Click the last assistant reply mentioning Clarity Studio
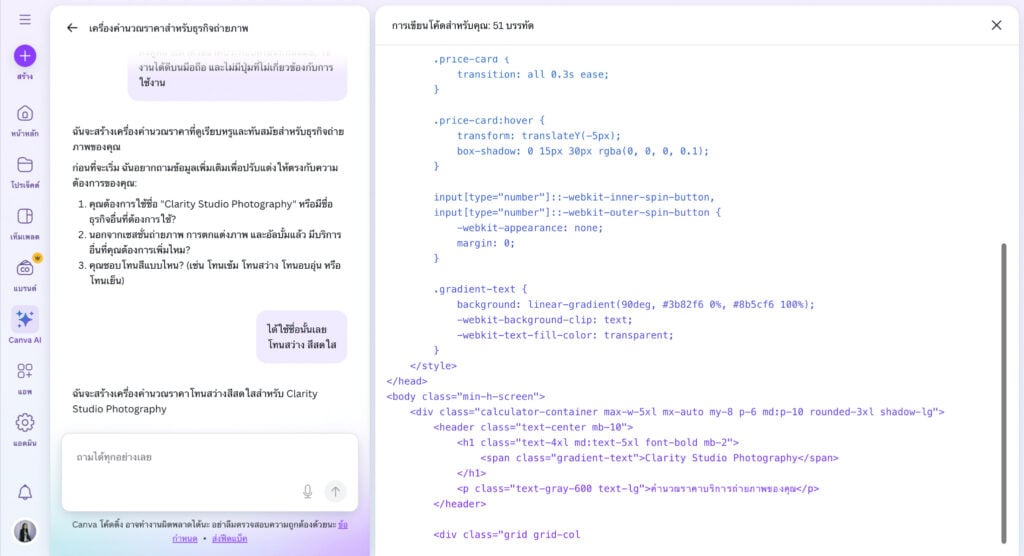1024x556 pixels. click(195, 401)
